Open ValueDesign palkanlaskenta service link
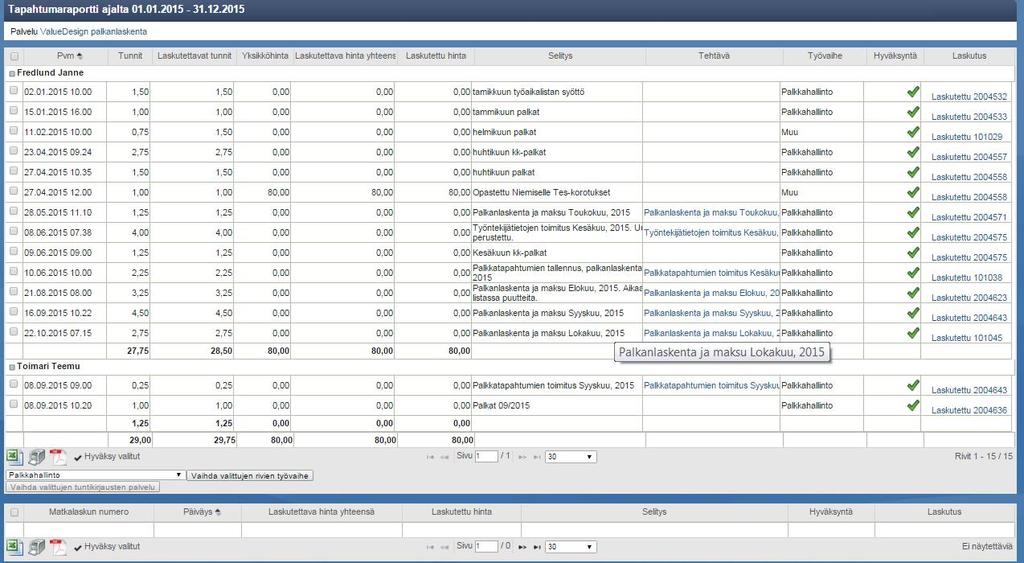 (93, 31)
